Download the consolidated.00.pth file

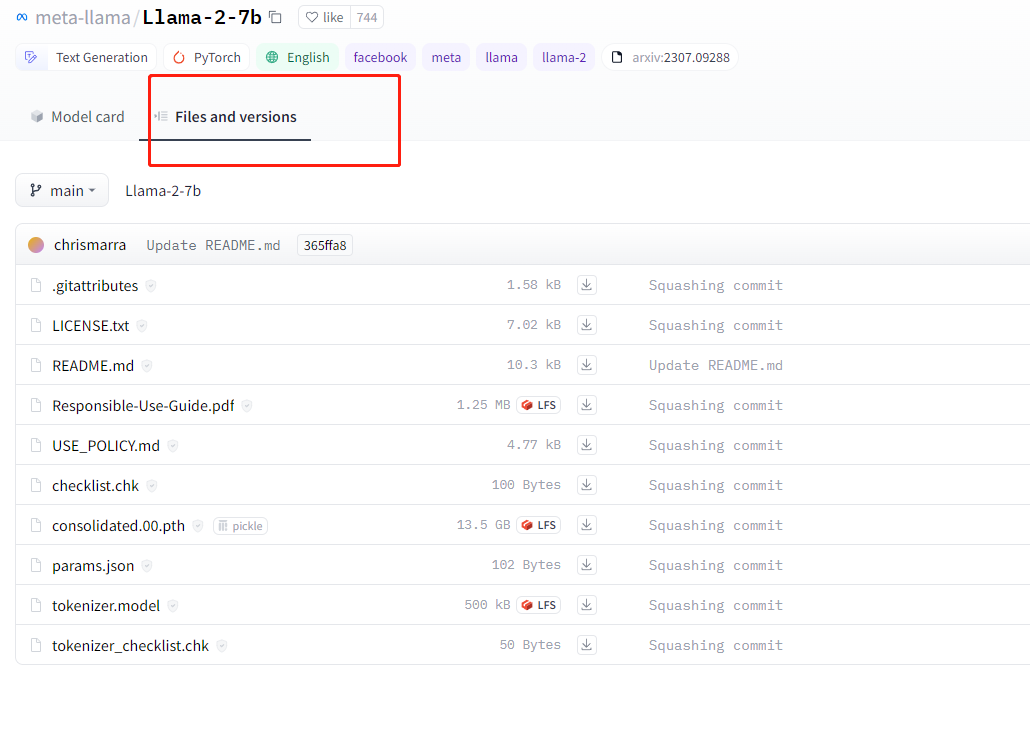tap(587, 525)
